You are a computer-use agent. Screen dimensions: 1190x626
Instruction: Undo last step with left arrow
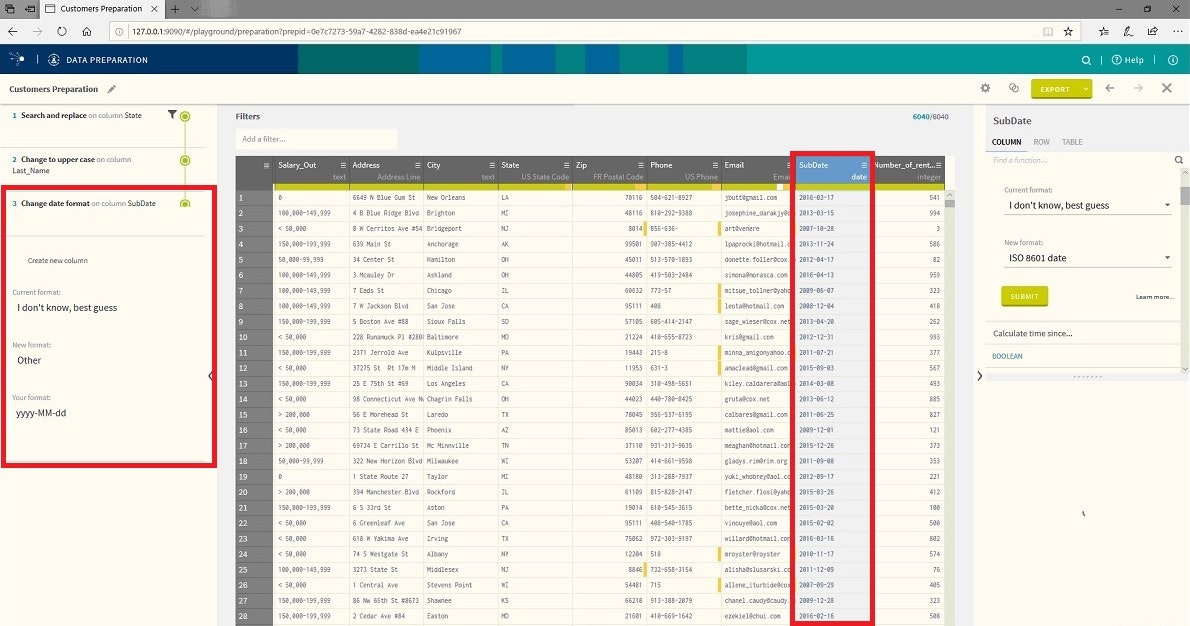pos(1110,88)
